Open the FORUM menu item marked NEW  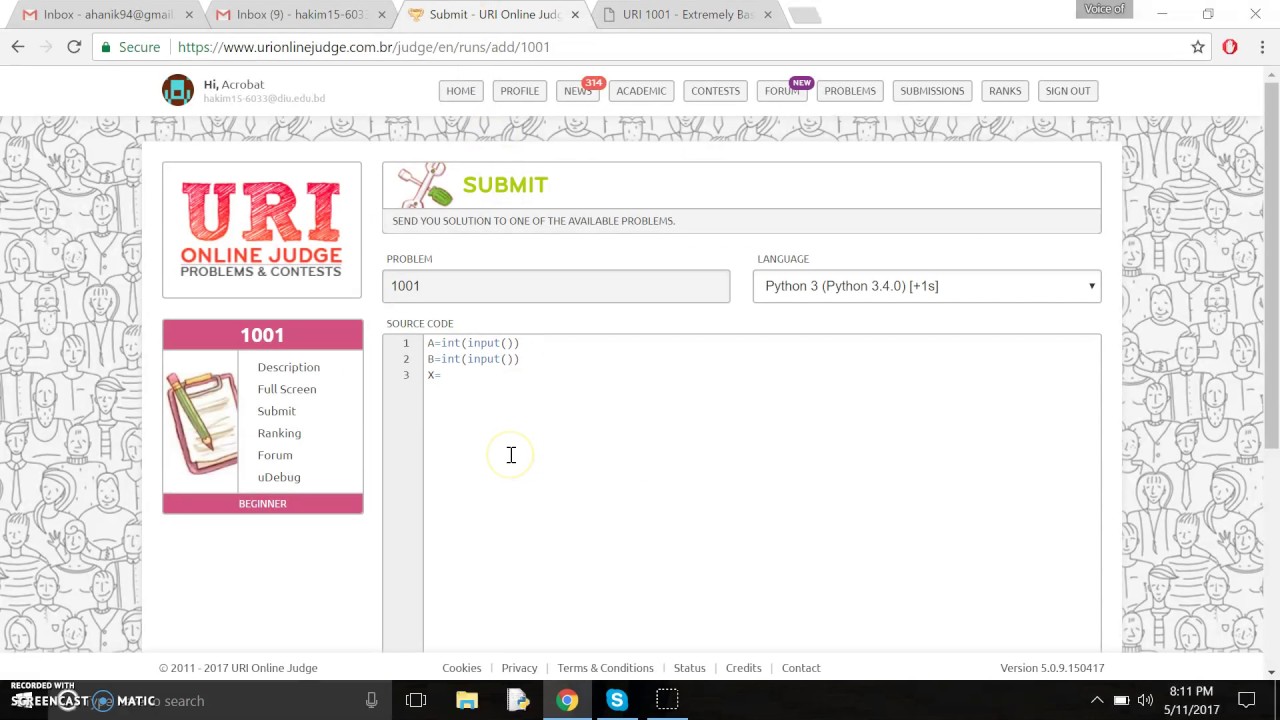782,91
